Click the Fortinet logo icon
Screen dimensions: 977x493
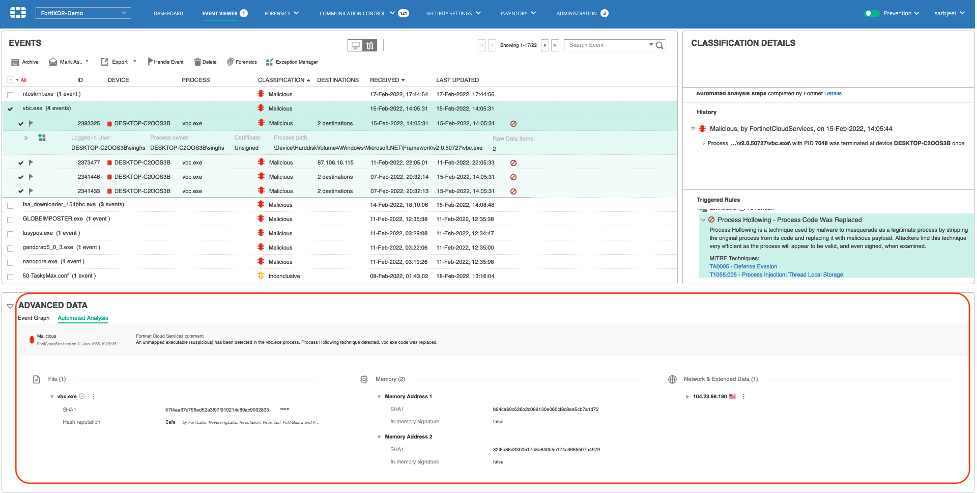coord(16,14)
